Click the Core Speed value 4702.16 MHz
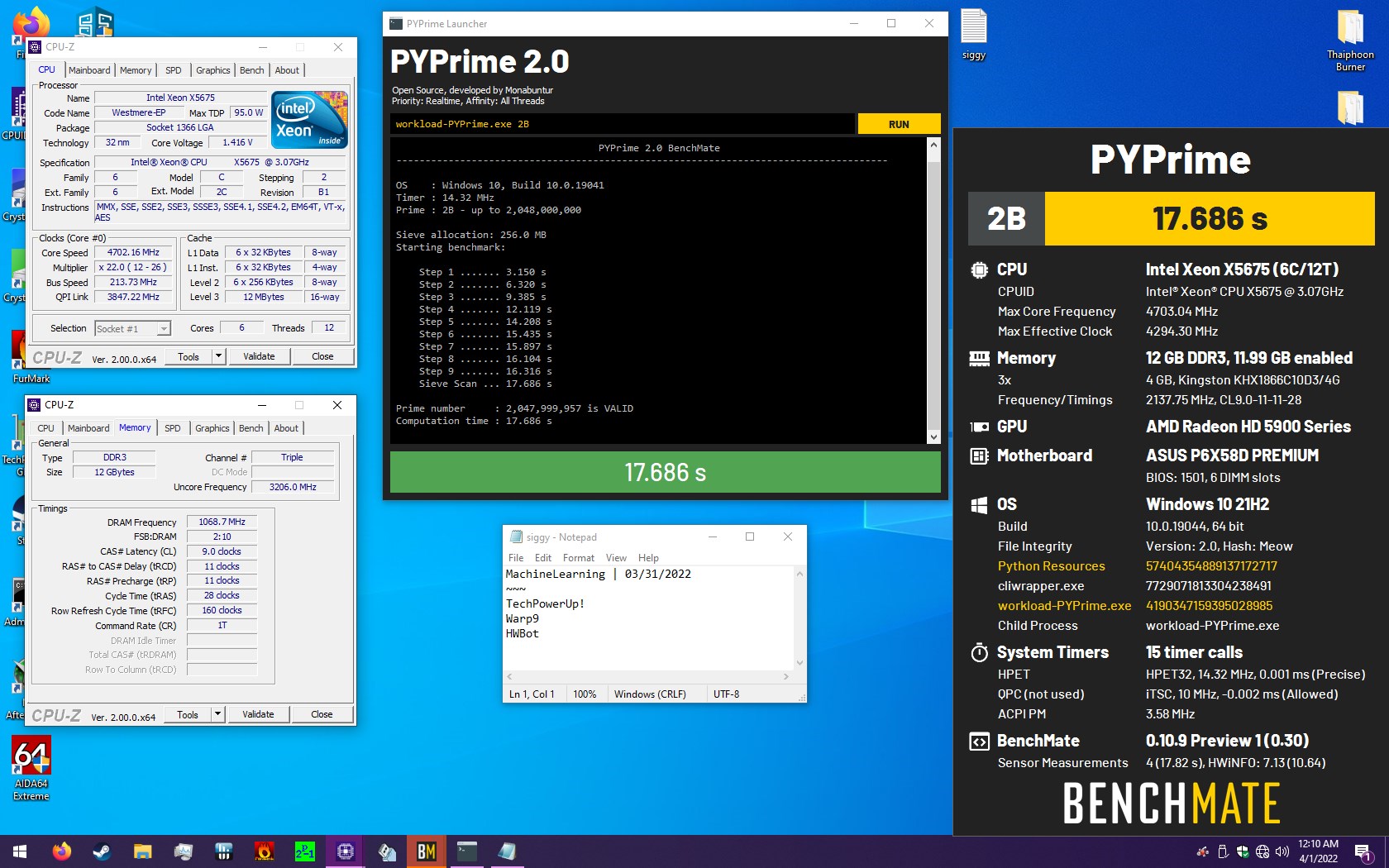This screenshot has width=1389, height=868. point(133,253)
